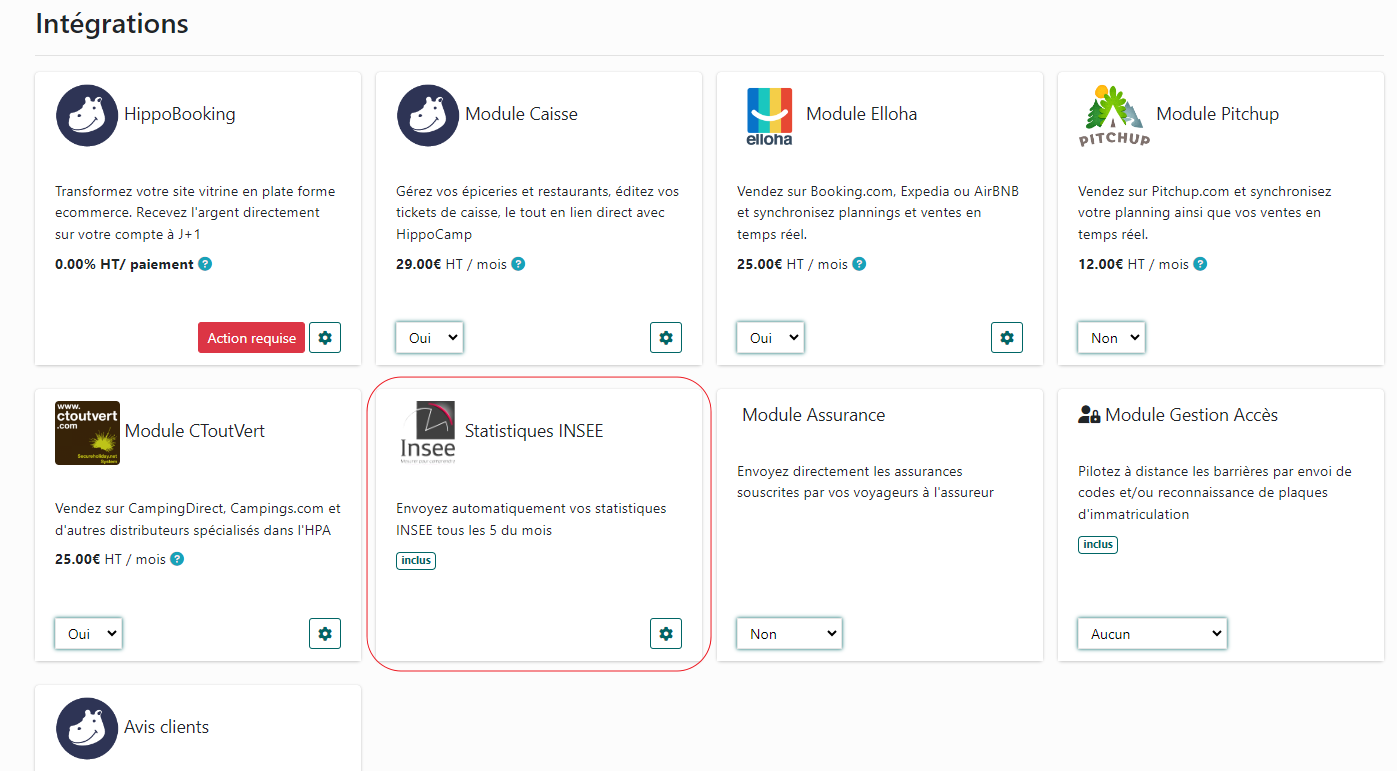Expand Module Assurance Non dropdown
The width and height of the screenshot is (1397, 771).
pyautogui.click(x=790, y=633)
